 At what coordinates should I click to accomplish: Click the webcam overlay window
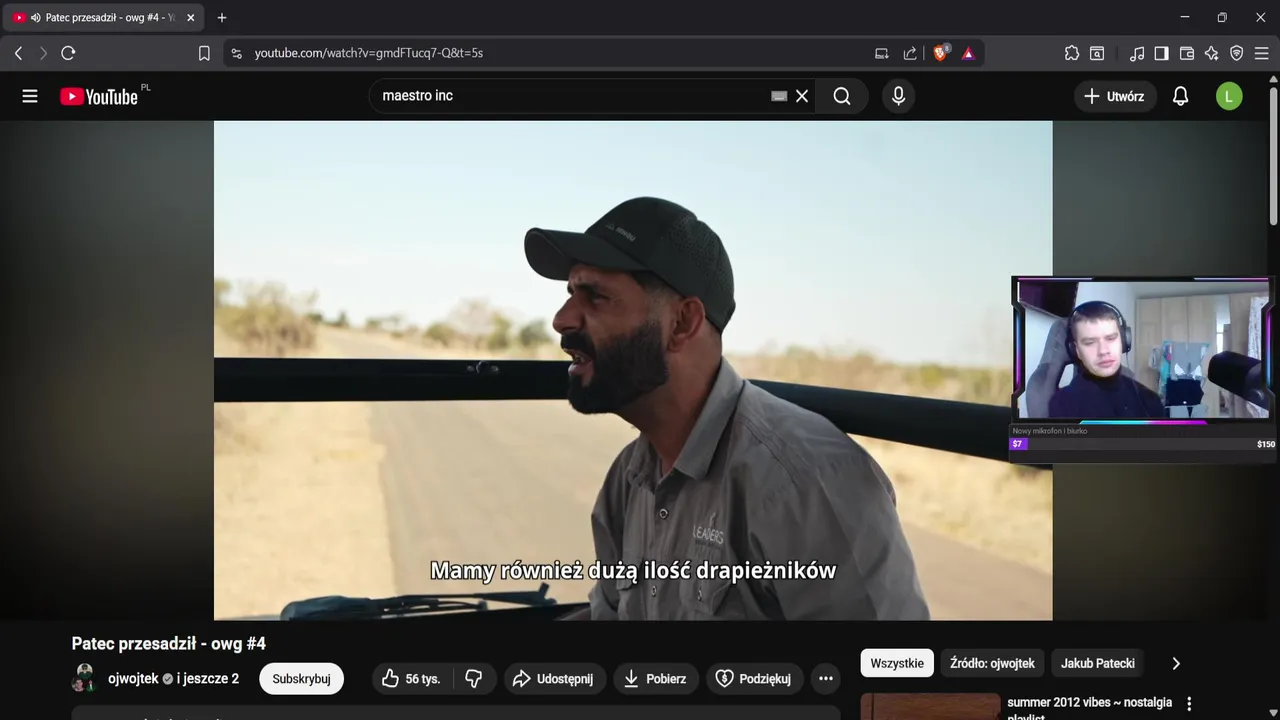1142,350
